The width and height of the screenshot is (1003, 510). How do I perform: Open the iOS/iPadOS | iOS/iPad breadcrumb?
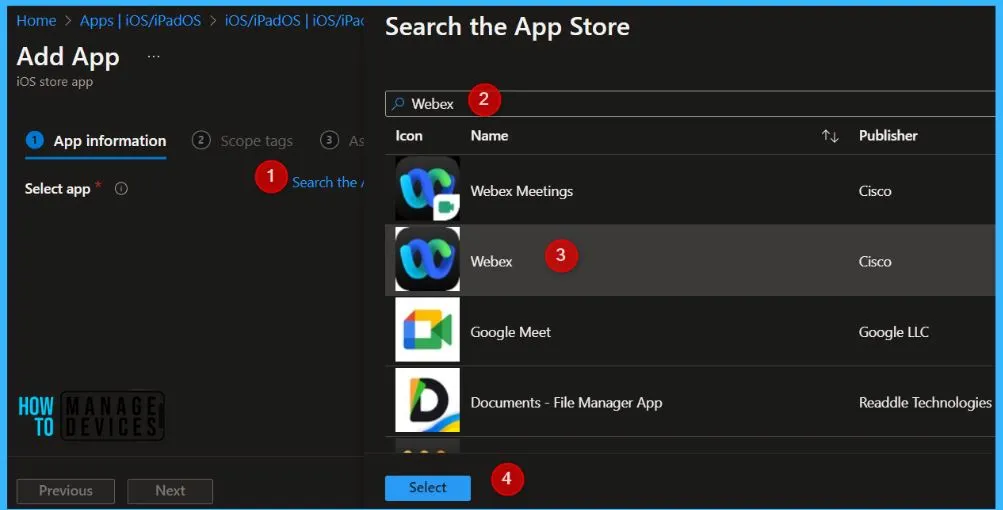[294, 20]
